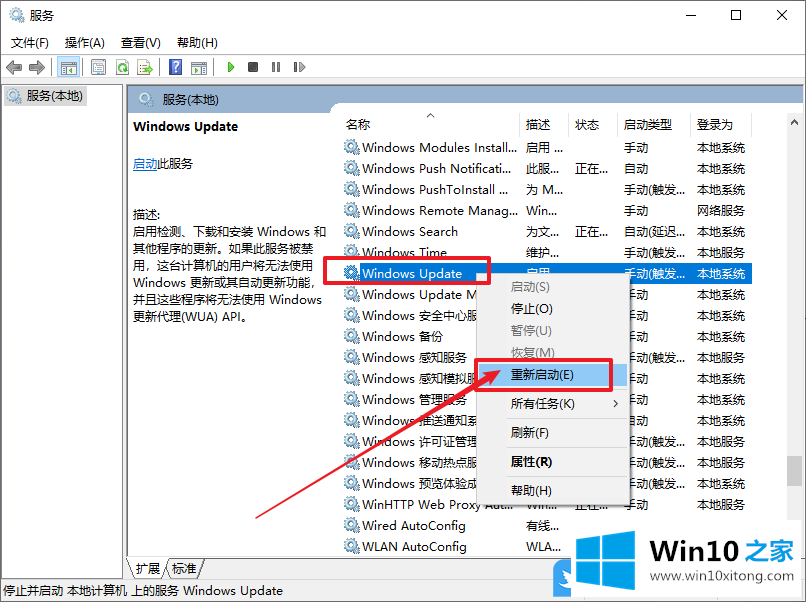Image resolution: width=806 pixels, height=602 pixels.
Task: Click the Restart service toolbar icon
Action: click(x=299, y=67)
